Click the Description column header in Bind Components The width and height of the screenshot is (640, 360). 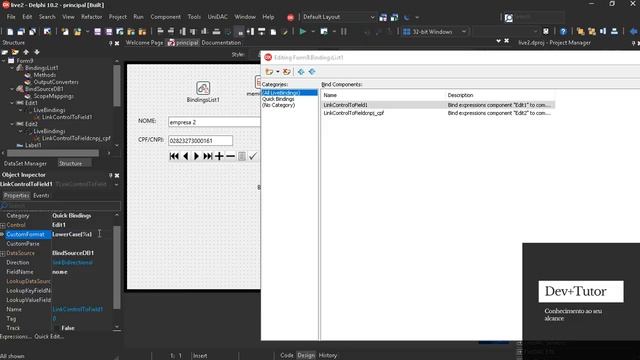[500, 95]
